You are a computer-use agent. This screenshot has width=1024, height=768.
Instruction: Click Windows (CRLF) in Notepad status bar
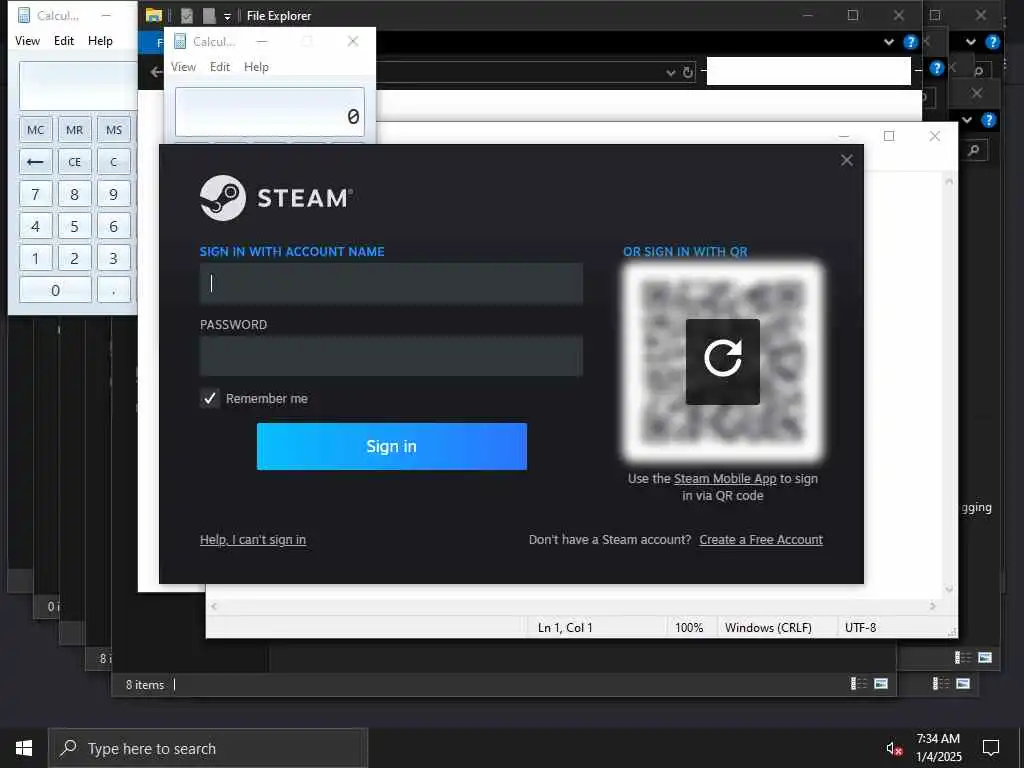pos(768,628)
